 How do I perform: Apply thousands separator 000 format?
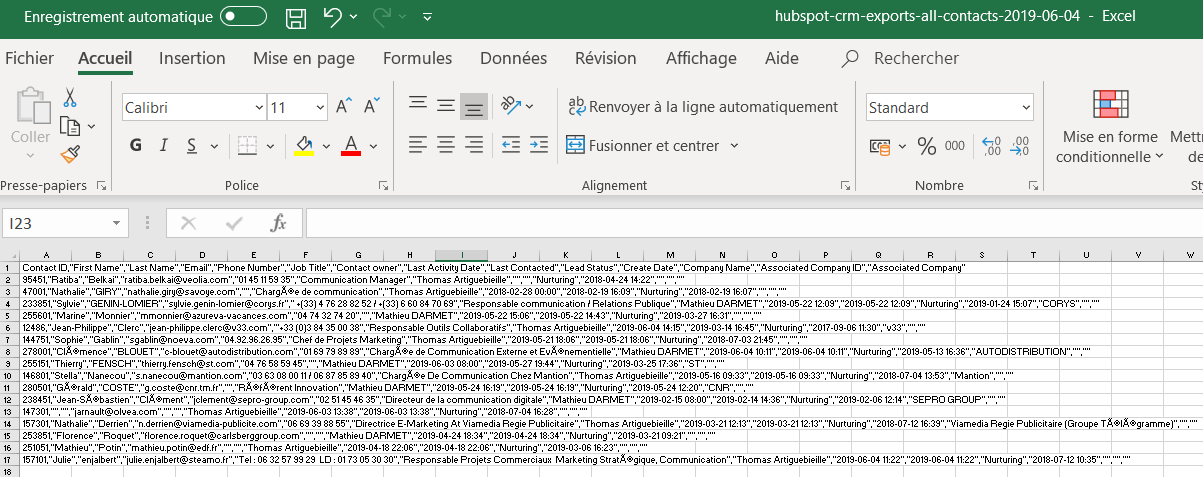click(957, 147)
